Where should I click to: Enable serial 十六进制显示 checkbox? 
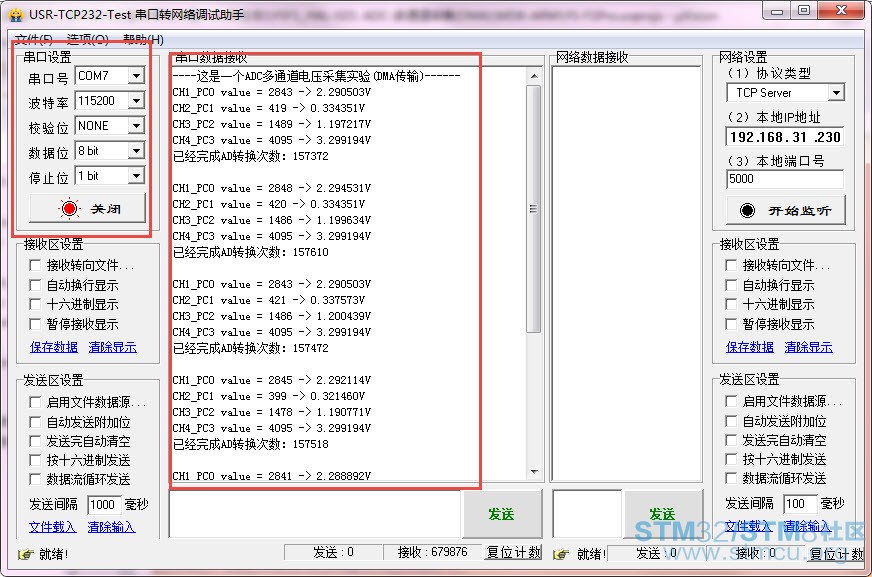point(35,304)
